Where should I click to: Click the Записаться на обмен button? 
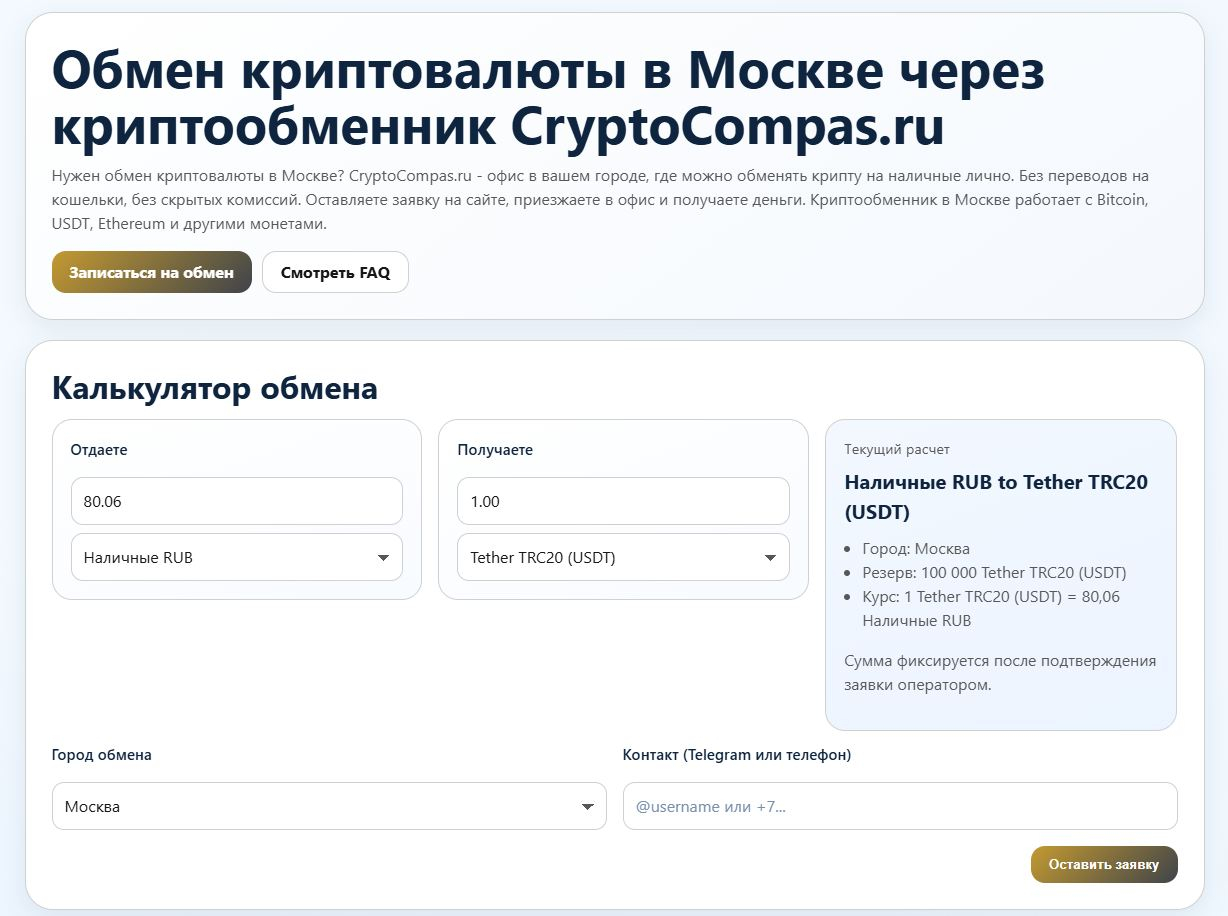[152, 272]
